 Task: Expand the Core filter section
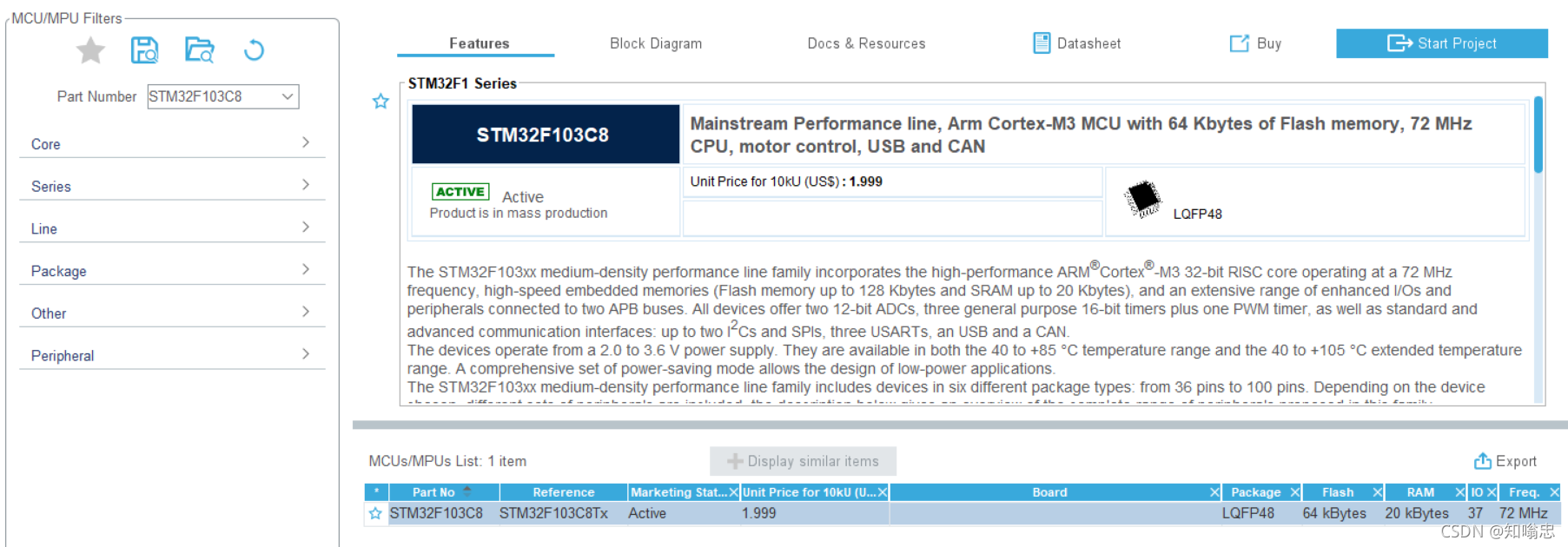coord(172,144)
